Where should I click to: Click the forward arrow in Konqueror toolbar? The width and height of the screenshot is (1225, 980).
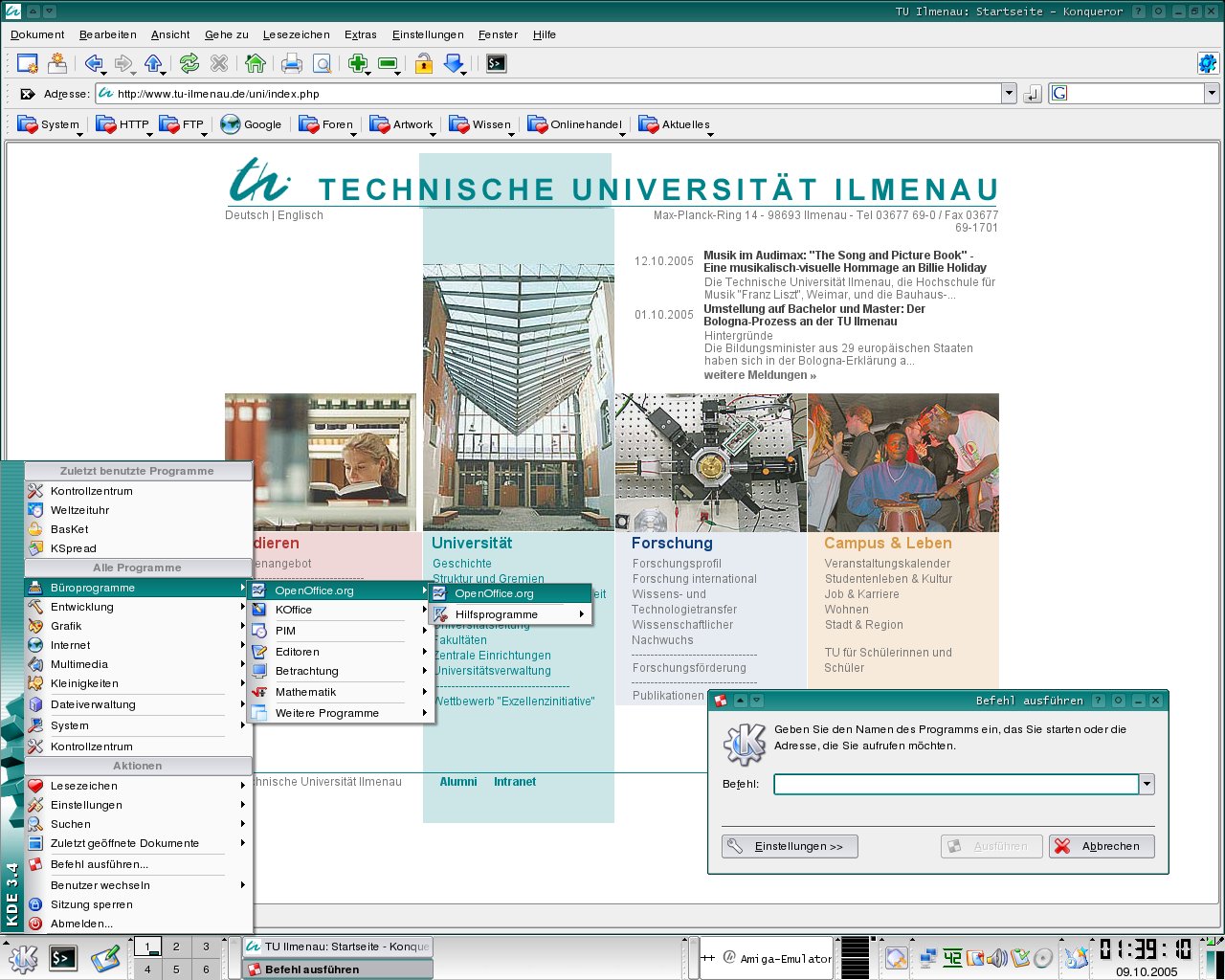(x=123, y=64)
